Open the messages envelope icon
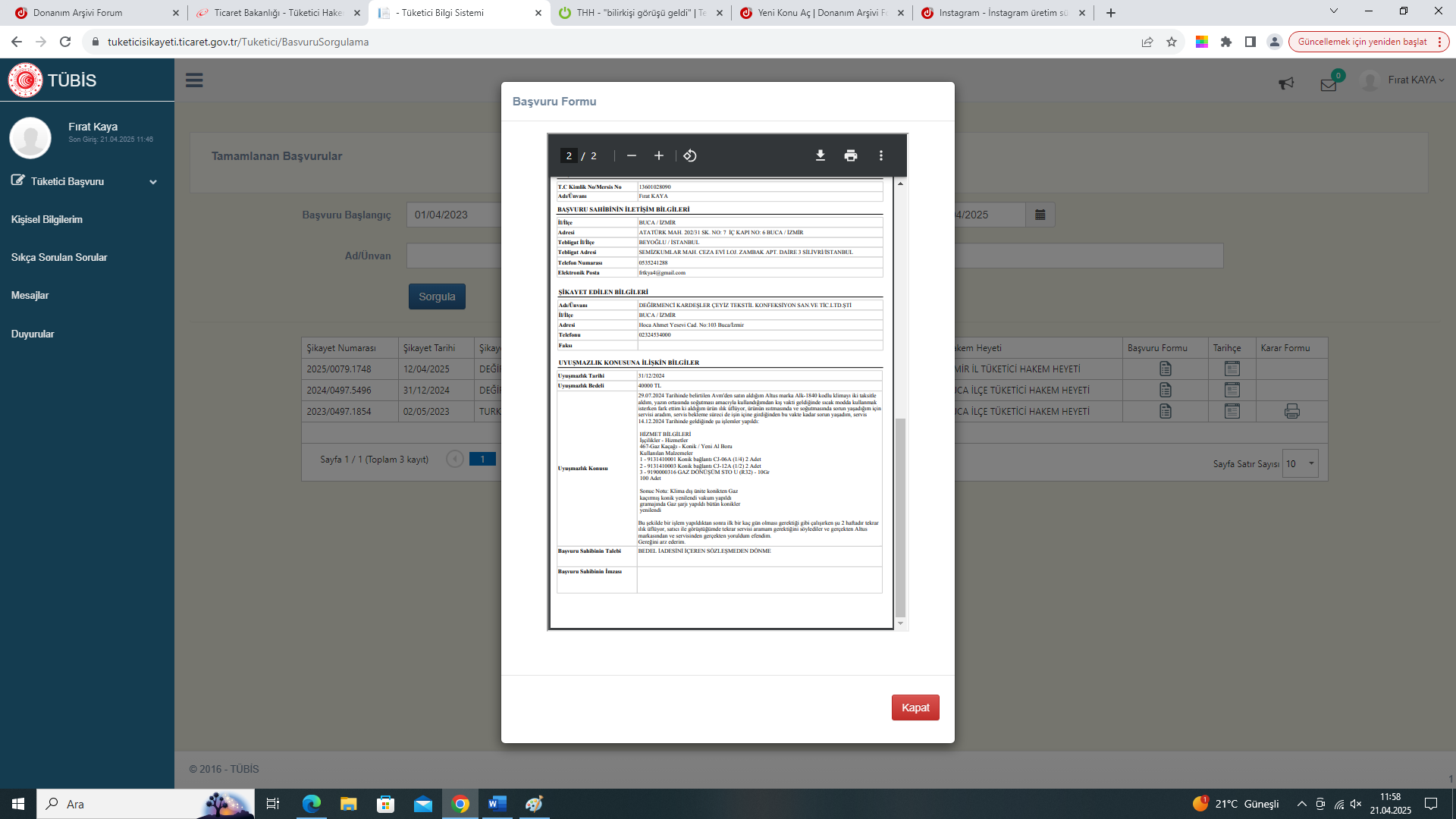The image size is (1456, 819). tap(1328, 85)
